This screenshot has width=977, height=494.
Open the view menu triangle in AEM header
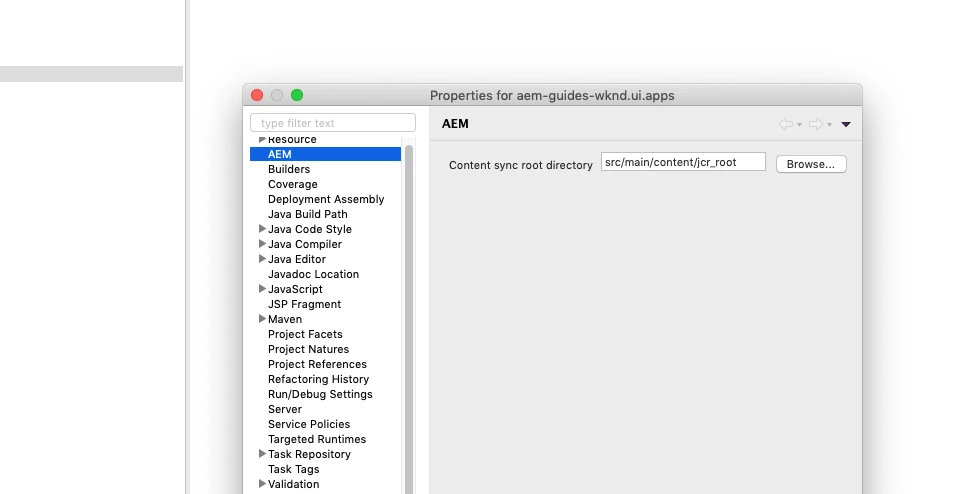point(846,125)
